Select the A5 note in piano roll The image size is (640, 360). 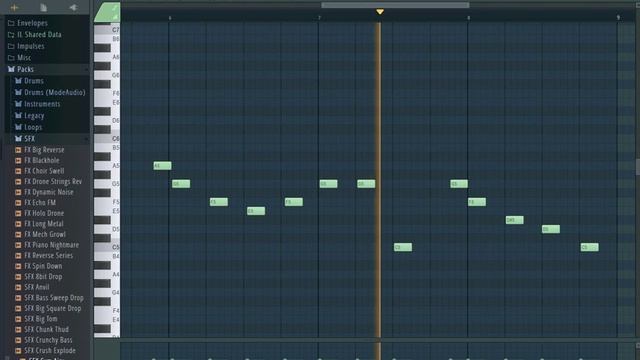(x=162, y=166)
